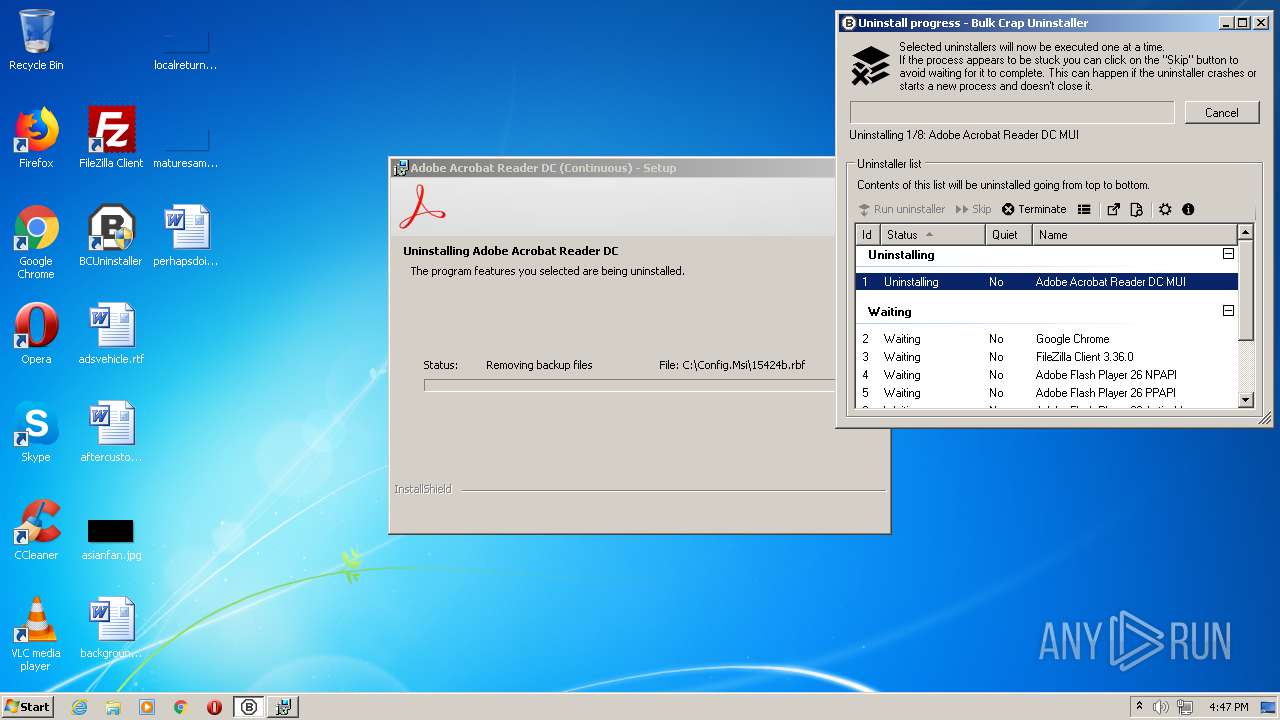Viewport: 1280px width, 720px height.
Task: Click the 4:47 PM taskbar clock
Action: tap(1228, 707)
